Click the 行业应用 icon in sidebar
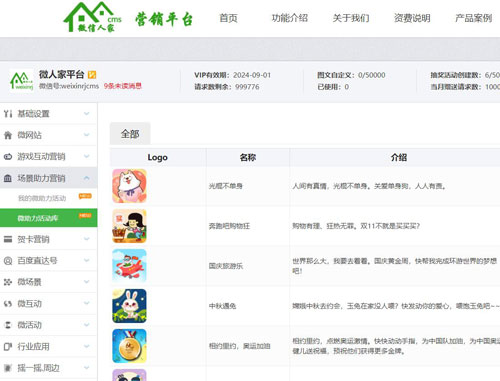Viewport: 500px width, 381px height. click(x=8, y=346)
